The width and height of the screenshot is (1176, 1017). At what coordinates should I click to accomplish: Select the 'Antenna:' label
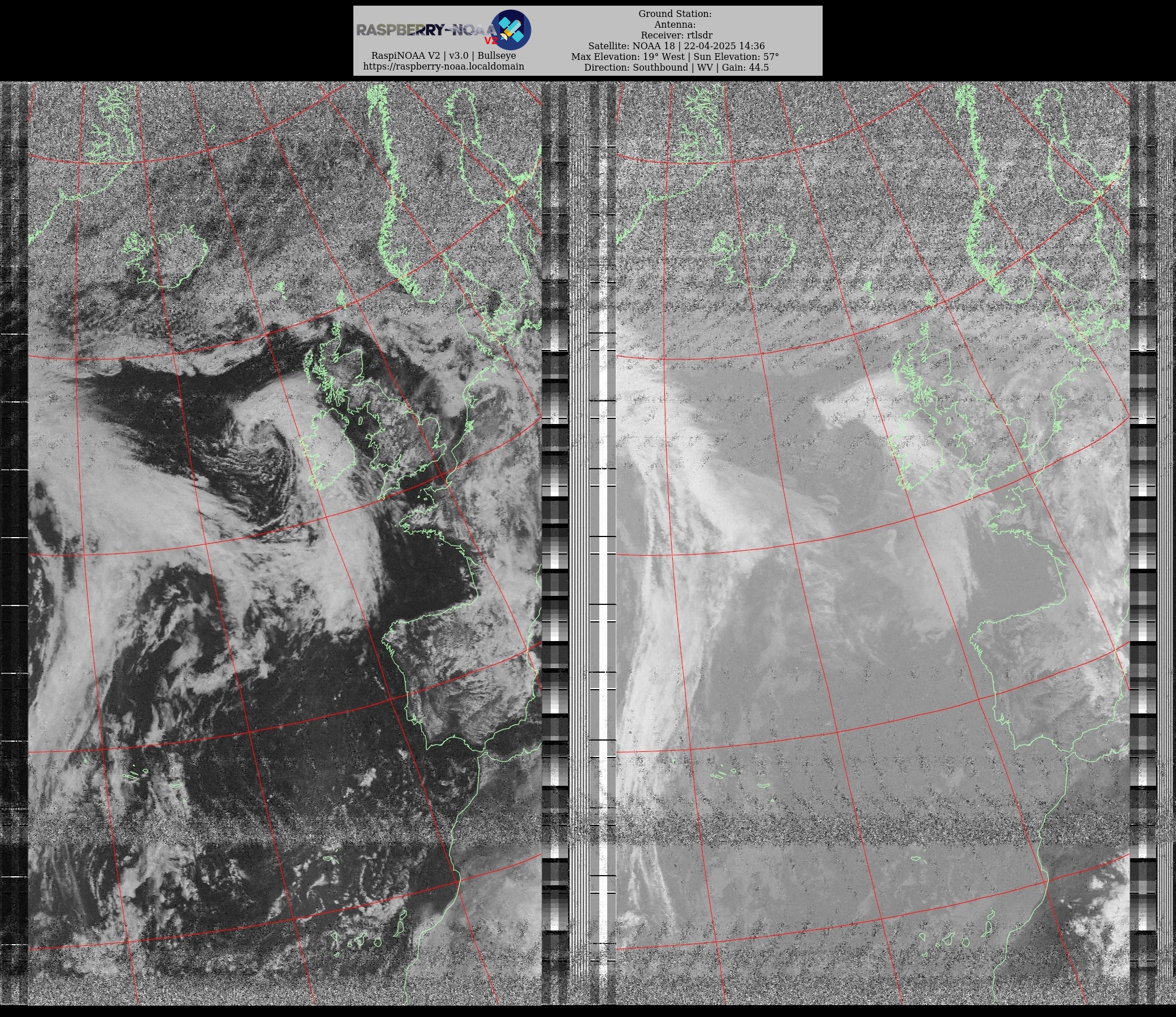pos(675,24)
